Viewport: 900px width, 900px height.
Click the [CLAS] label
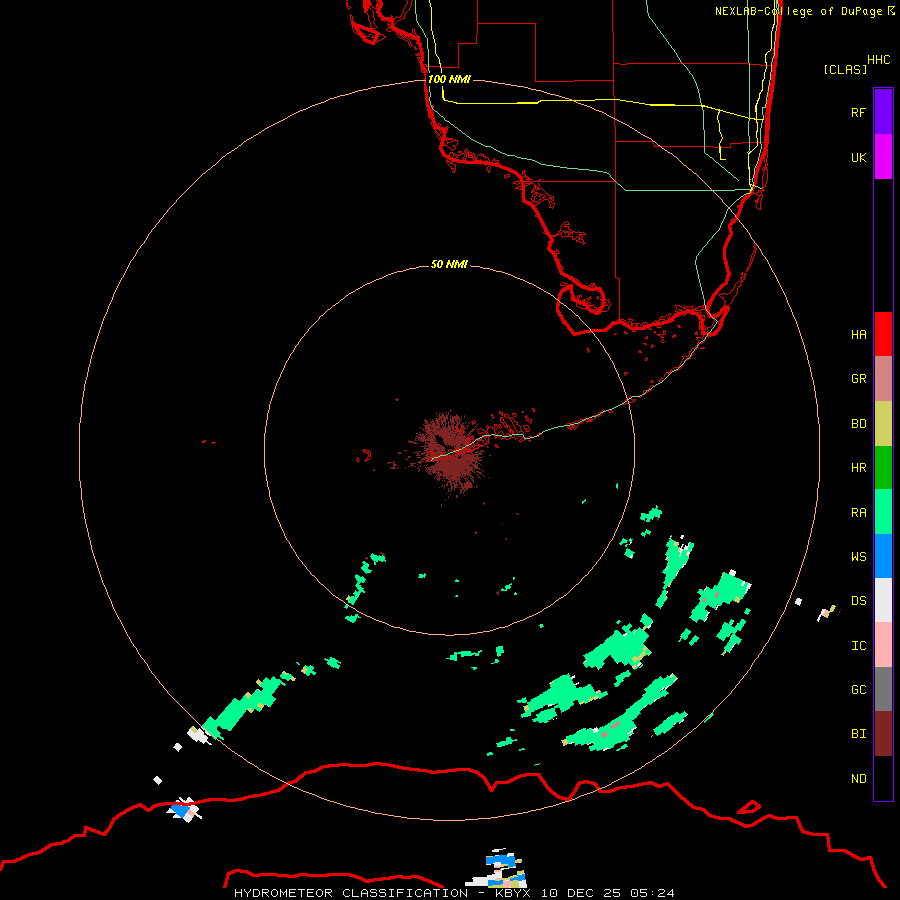[x=845, y=69]
